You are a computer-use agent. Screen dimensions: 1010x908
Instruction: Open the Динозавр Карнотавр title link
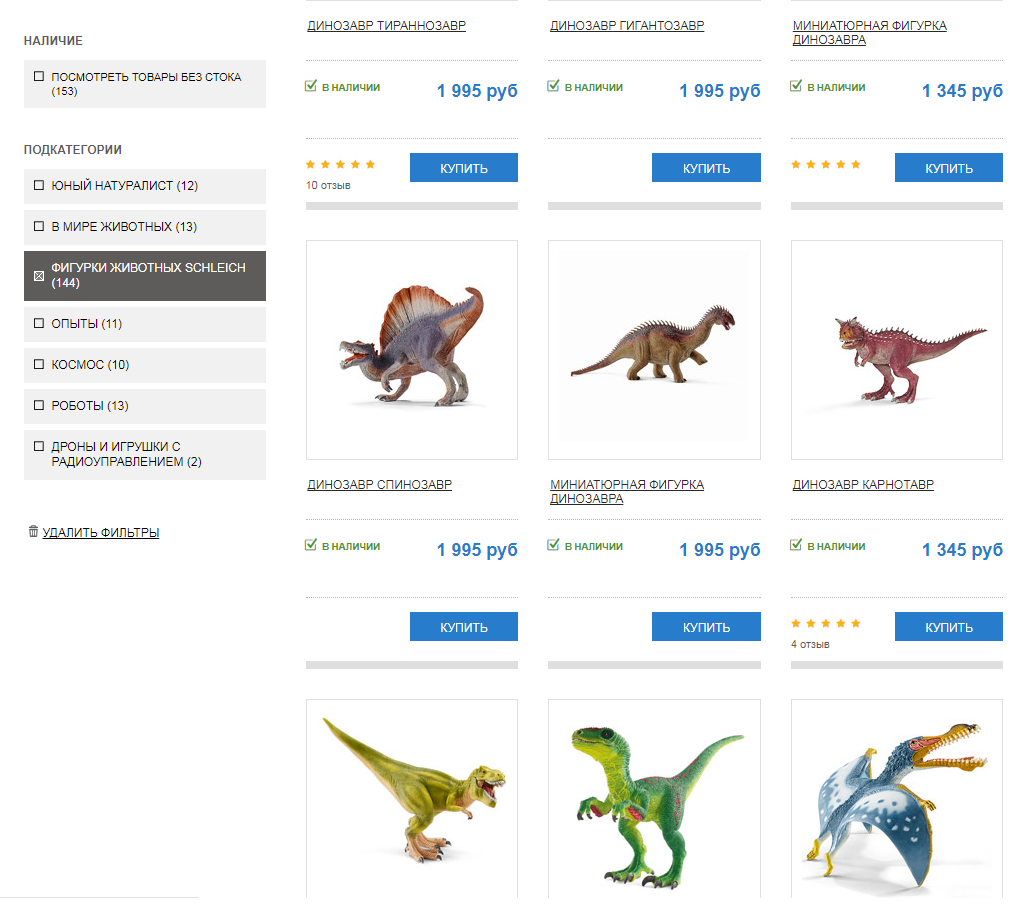[x=862, y=484]
